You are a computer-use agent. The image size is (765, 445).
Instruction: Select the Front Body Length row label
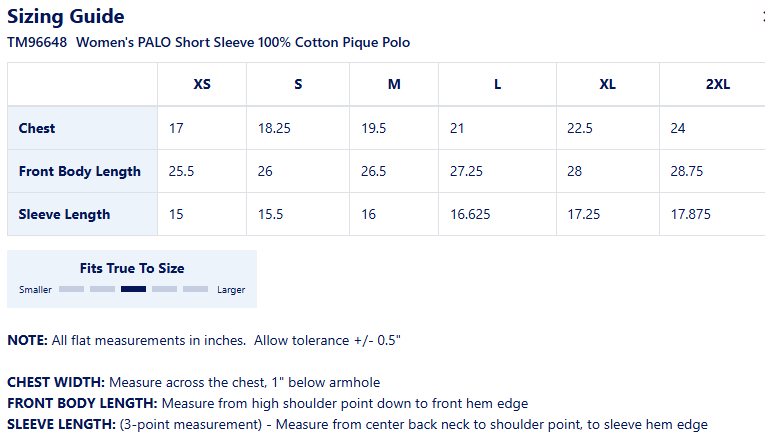click(x=80, y=171)
